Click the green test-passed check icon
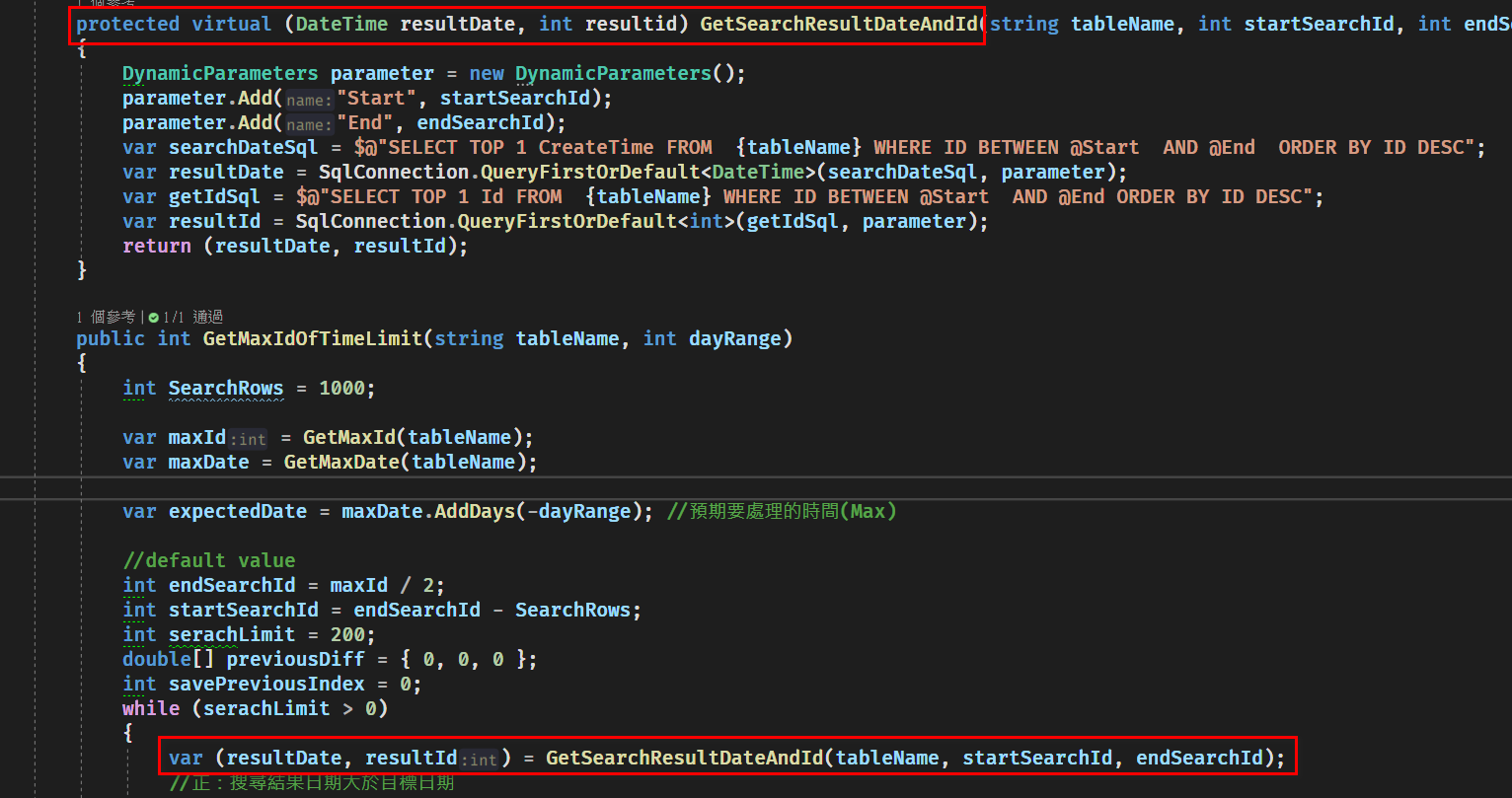 pos(154,318)
